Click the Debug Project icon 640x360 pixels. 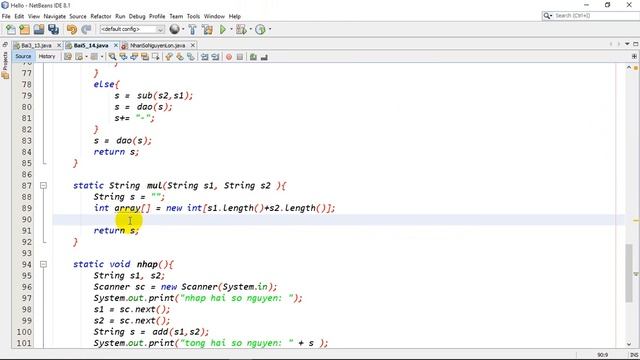pos(241,29)
